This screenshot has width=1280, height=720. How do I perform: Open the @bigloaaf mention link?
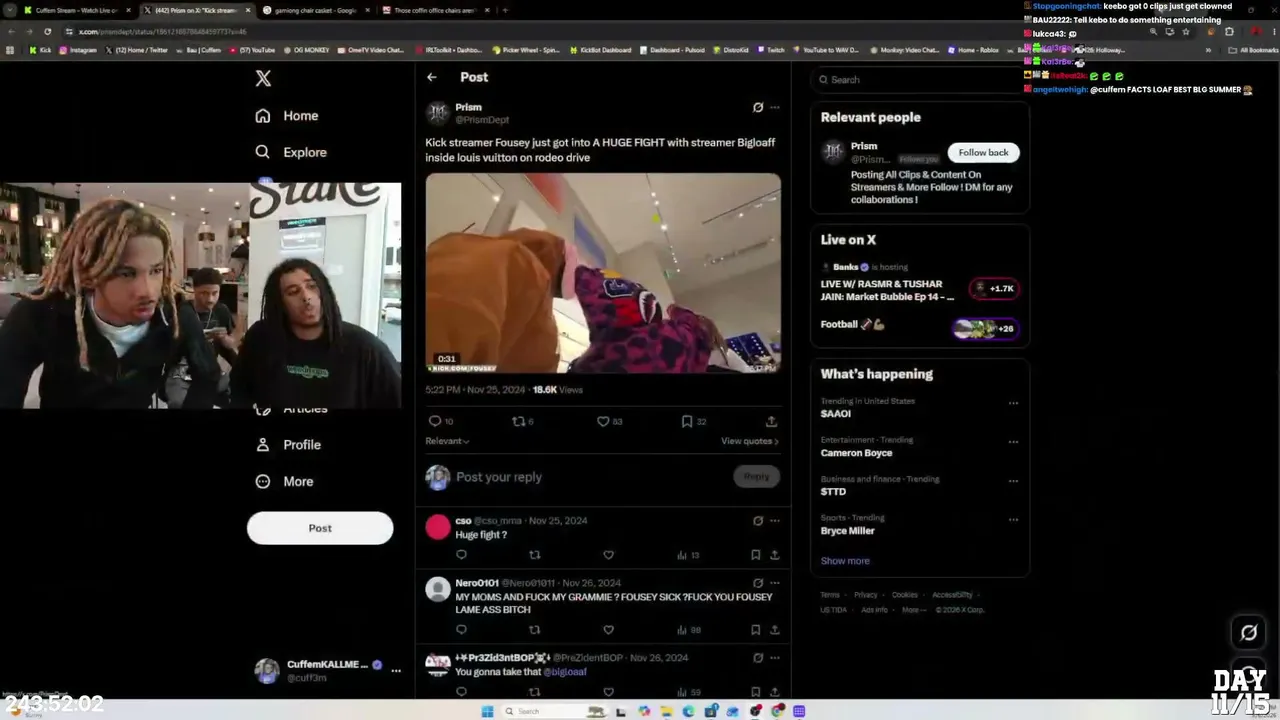(x=565, y=672)
